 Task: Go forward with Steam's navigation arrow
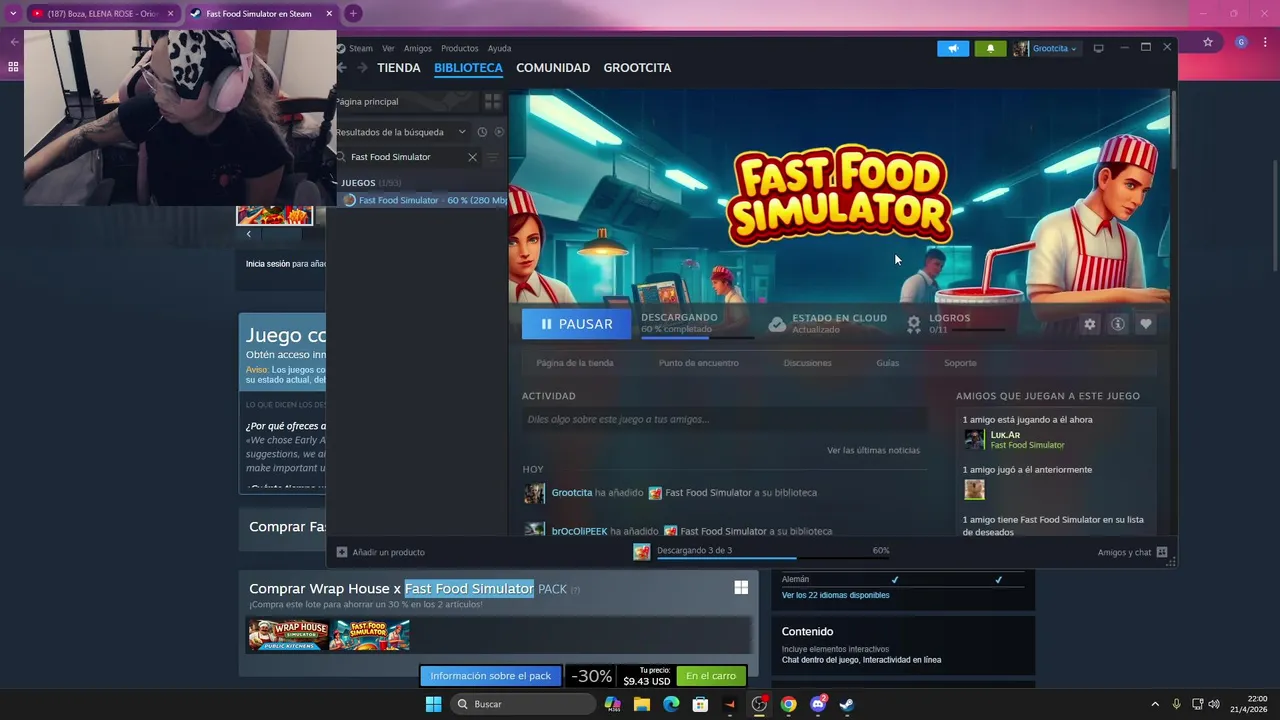362,68
